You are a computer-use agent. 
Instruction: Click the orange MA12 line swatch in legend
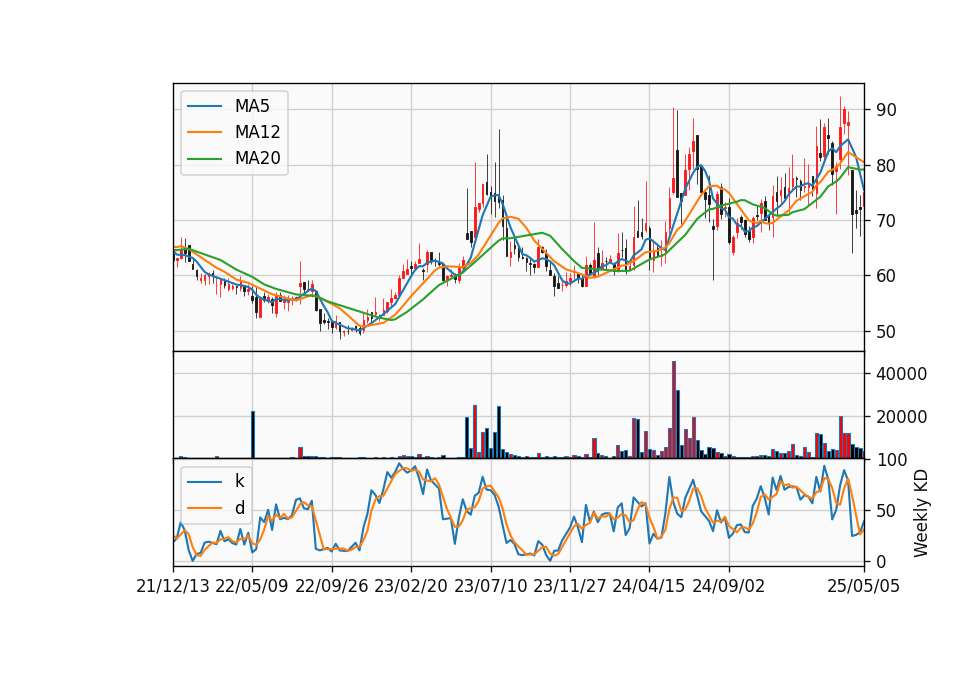coord(204,132)
